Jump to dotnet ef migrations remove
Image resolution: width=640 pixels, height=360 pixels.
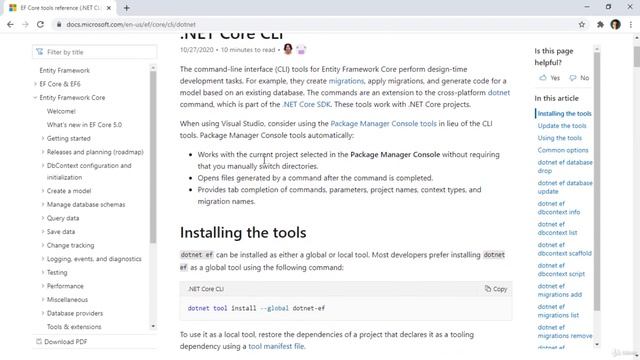click(x=564, y=331)
